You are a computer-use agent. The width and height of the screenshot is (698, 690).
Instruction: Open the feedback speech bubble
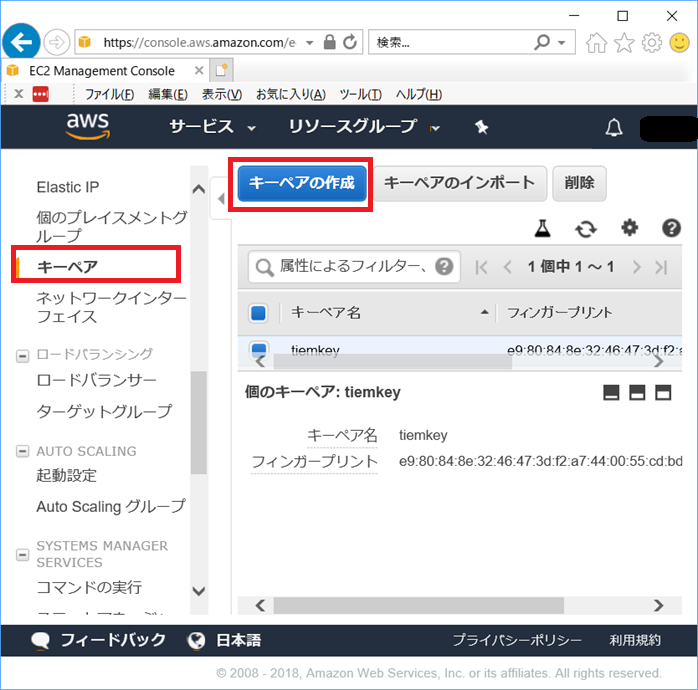point(41,640)
